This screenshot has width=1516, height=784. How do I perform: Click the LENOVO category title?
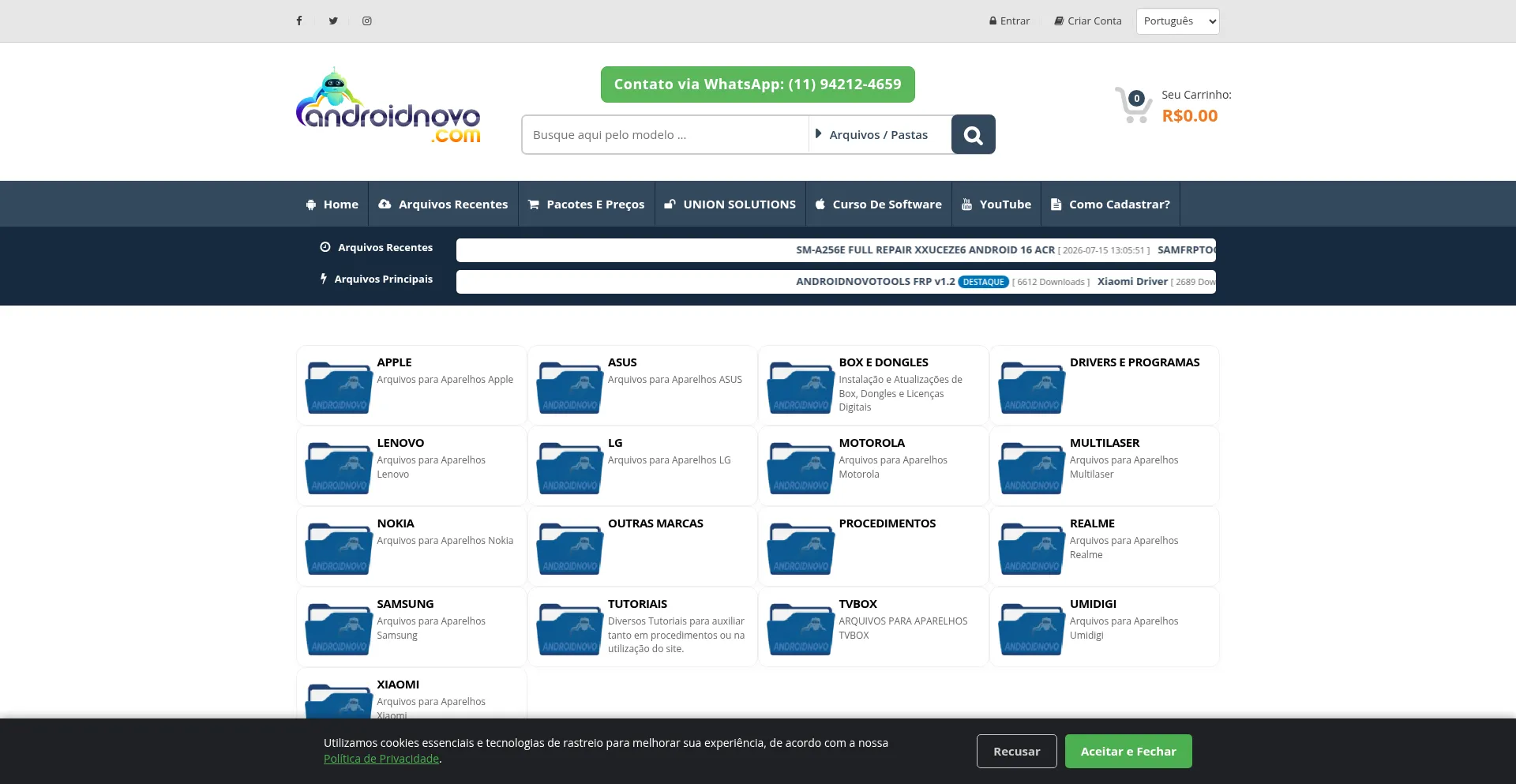400,443
